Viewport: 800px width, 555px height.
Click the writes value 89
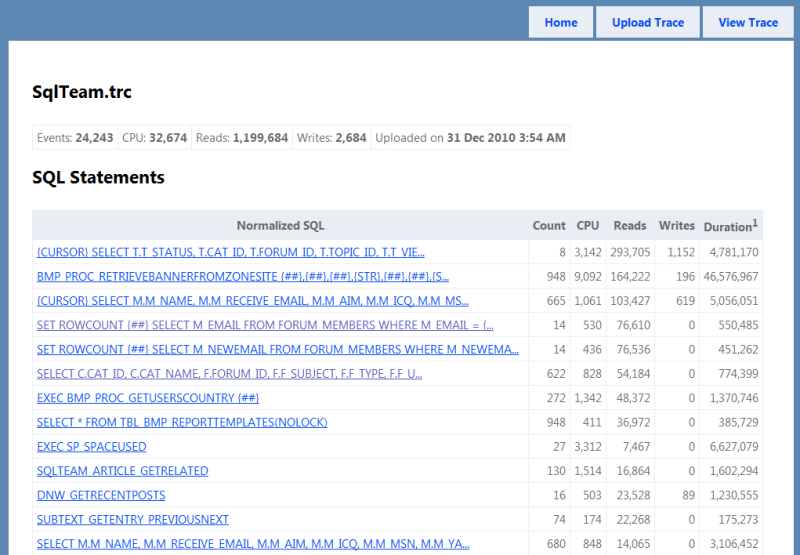(x=688, y=495)
